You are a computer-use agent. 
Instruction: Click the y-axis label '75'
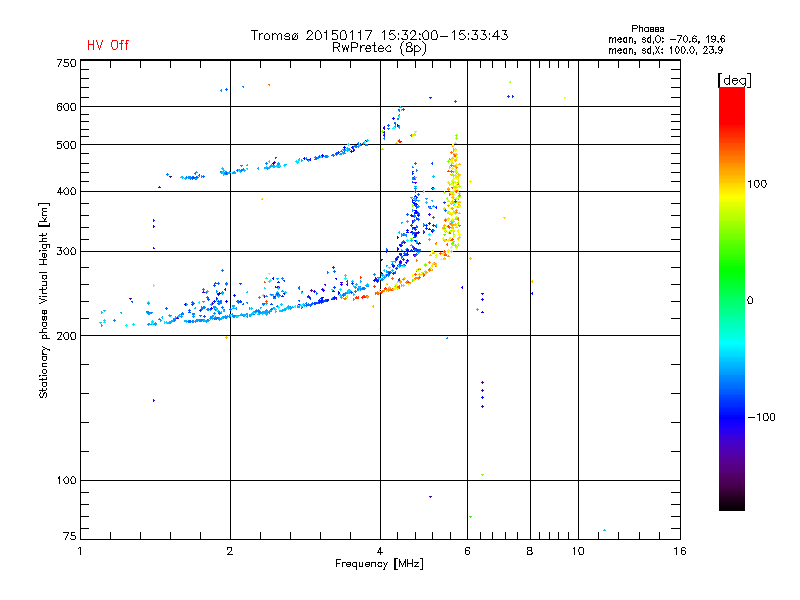[x=70, y=536]
